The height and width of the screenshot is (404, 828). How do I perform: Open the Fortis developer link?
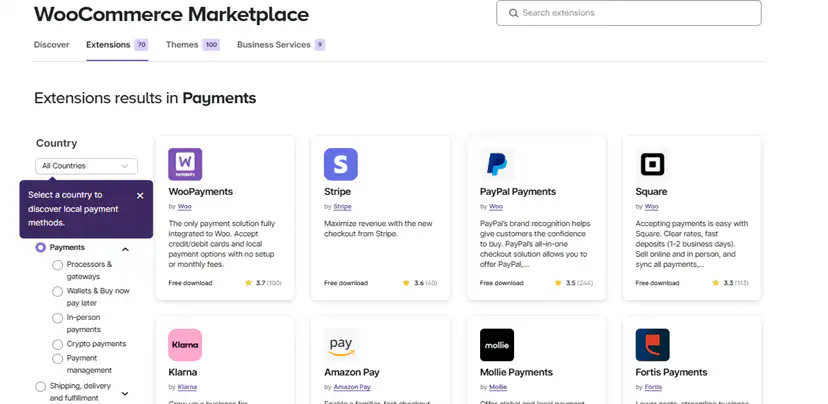(653, 387)
